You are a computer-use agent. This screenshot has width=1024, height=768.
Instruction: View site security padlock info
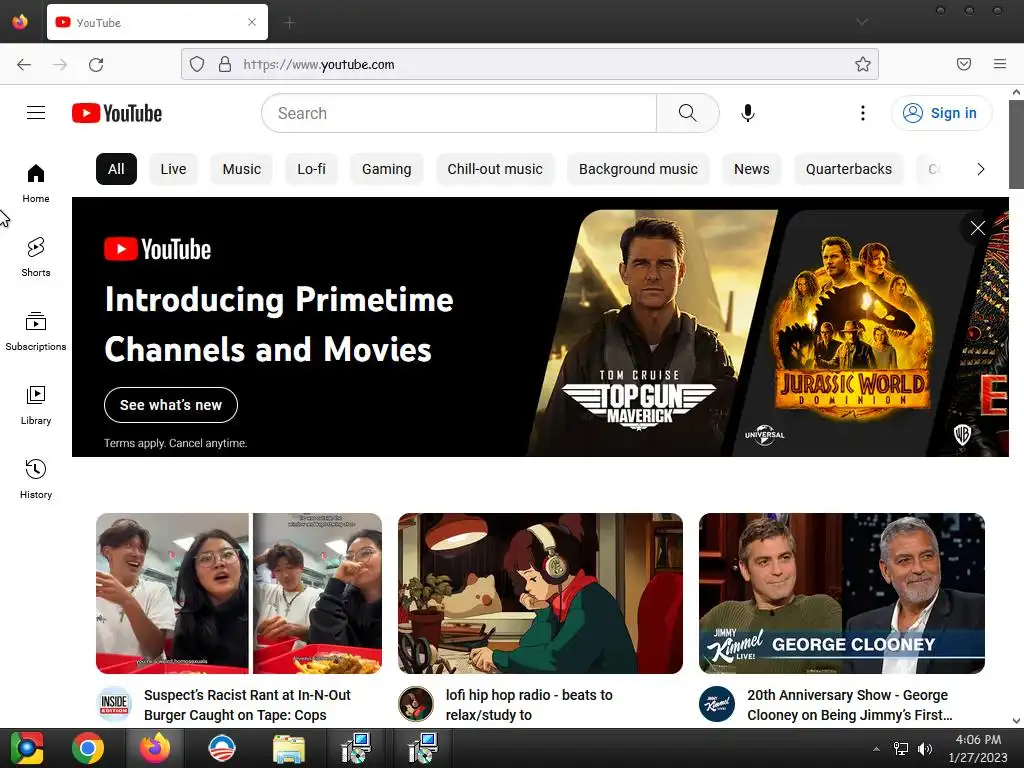click(x=225, y=64)
